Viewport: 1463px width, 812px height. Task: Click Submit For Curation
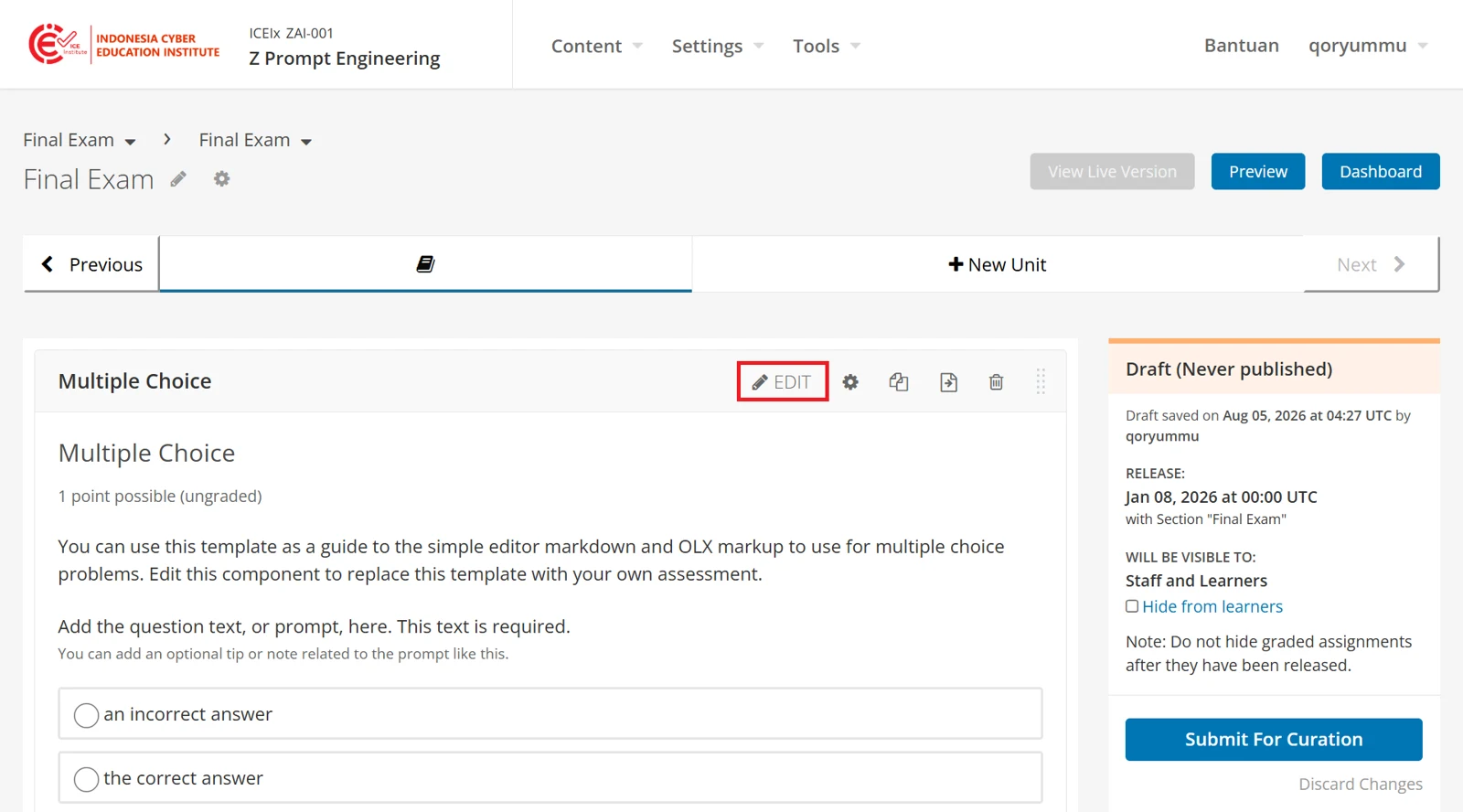[x=1274, y=740]
